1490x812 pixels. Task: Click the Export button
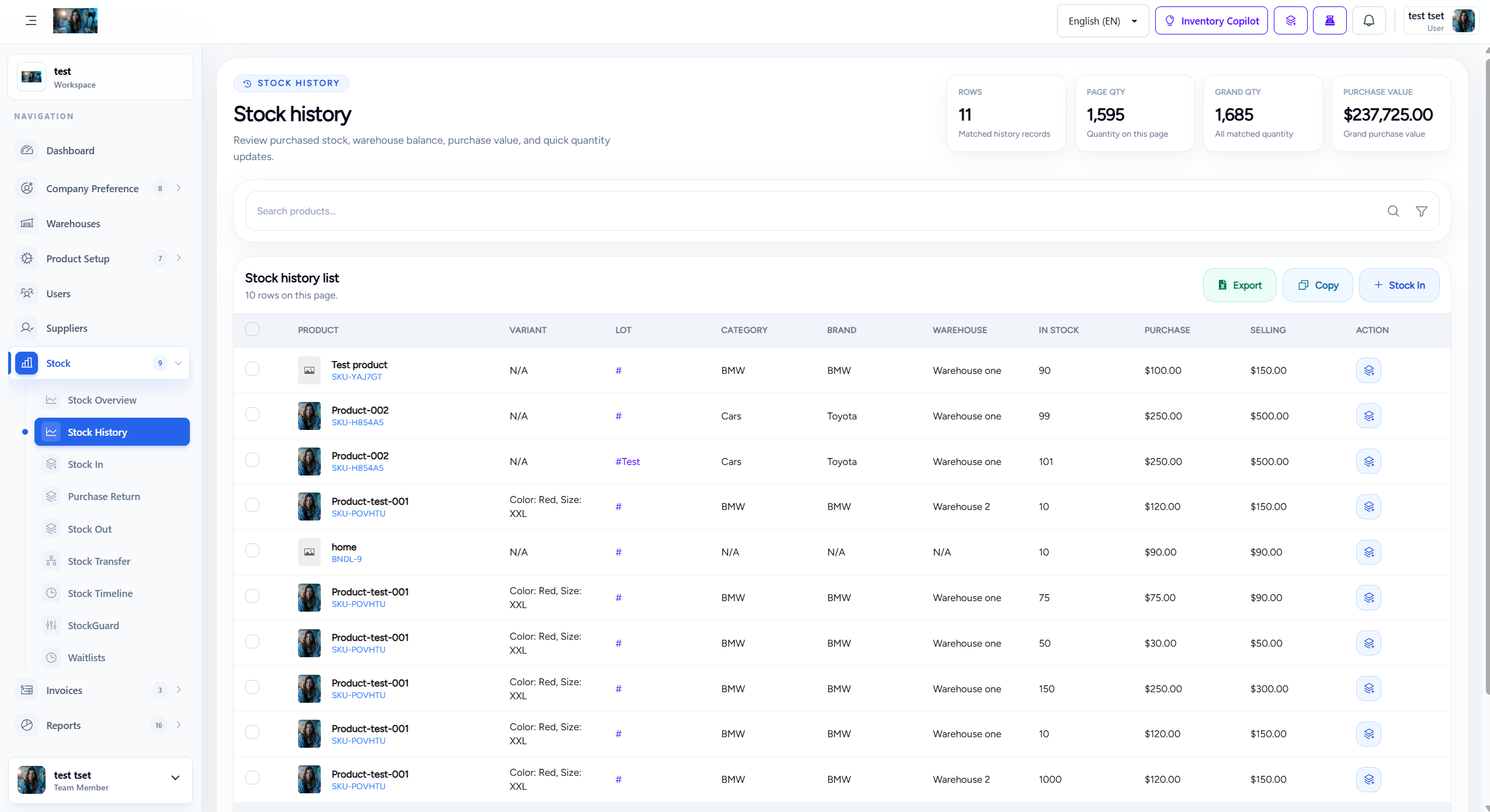(1240, 285)
